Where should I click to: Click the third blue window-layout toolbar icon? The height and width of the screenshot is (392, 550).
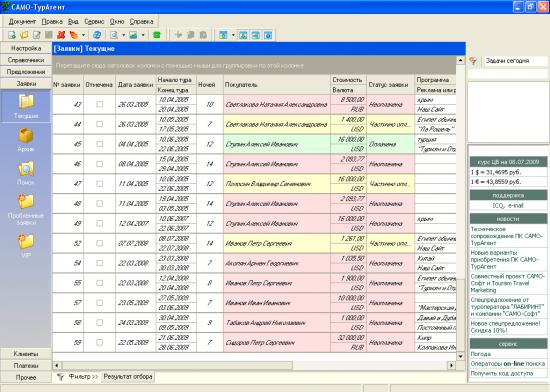pos(256,35)
